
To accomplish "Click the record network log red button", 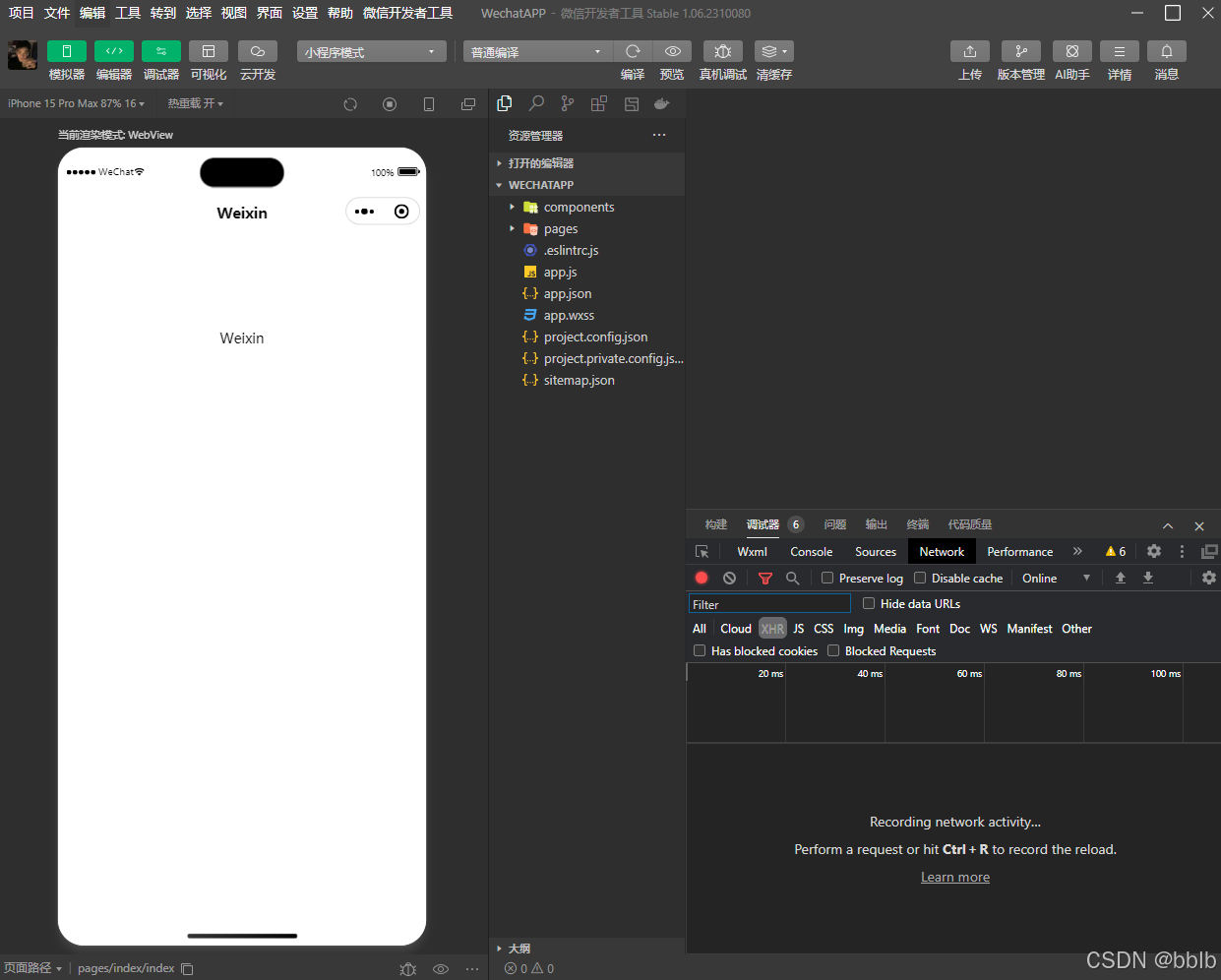I will pos(702,579).
